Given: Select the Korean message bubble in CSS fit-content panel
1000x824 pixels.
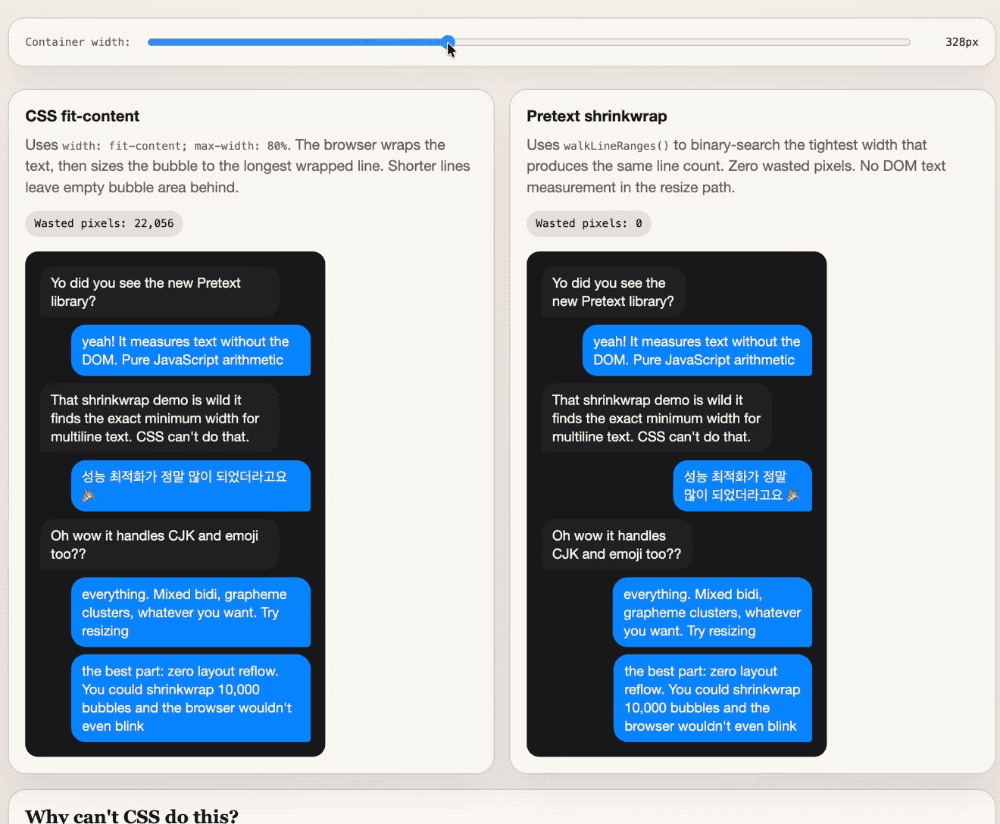Looking at the screenshot, I should (190, 486).
